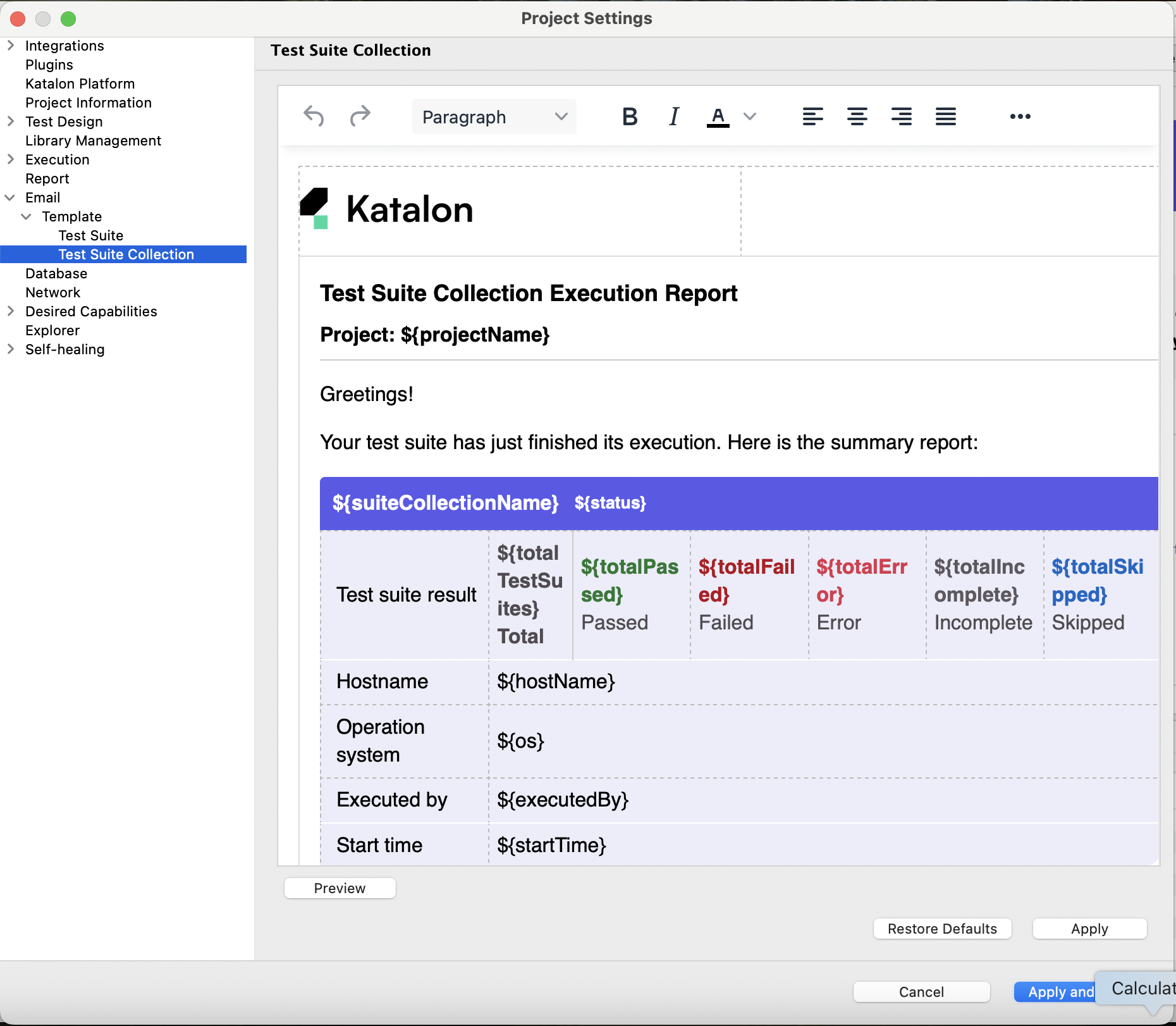Click the ${totalFailed} cell
Screen dimensions: 1176x1026
click(749, 595)
